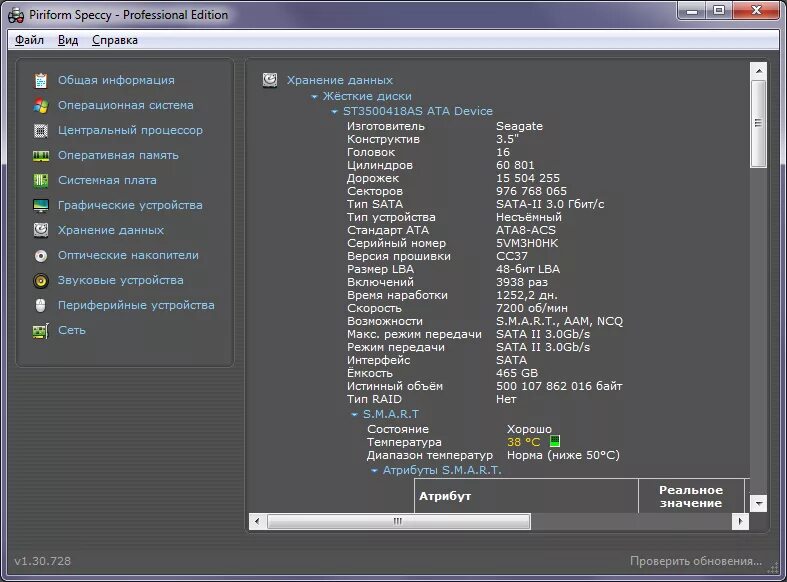Viewport: 787px width, 582px height.
Task: Click the disc icon beside Оптические накопители
Action: coord(41,255)
